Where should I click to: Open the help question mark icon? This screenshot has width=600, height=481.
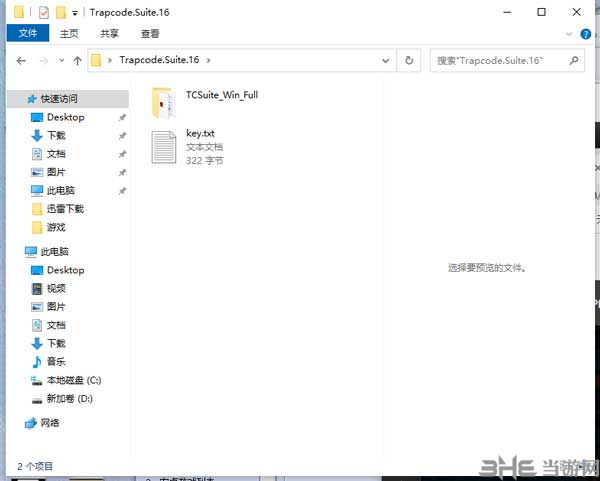[585, 34]
